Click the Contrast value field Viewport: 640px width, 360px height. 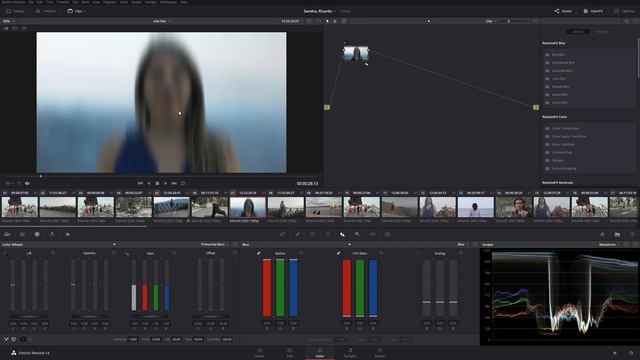point(133,339)
